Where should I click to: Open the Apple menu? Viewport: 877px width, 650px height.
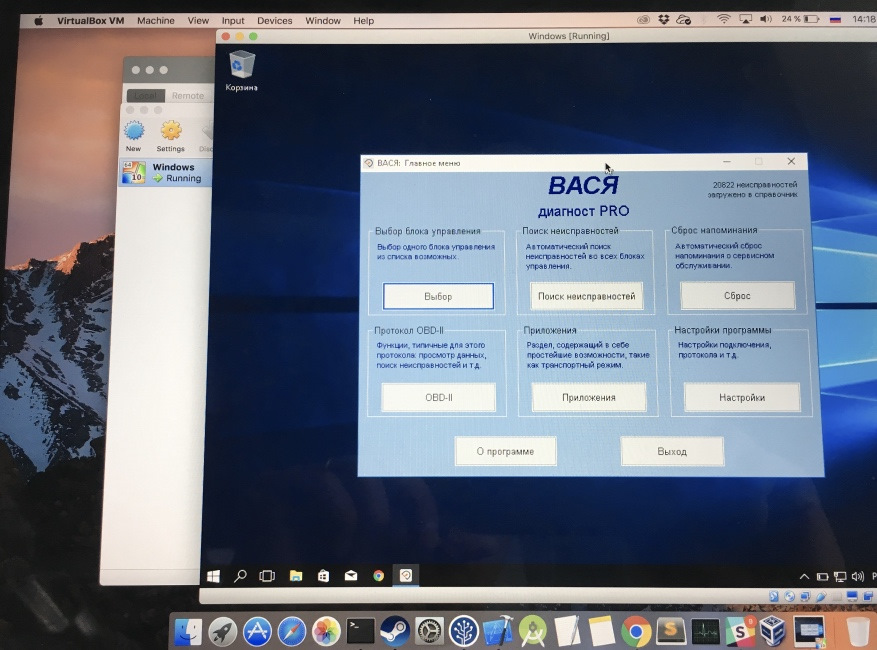39,21
